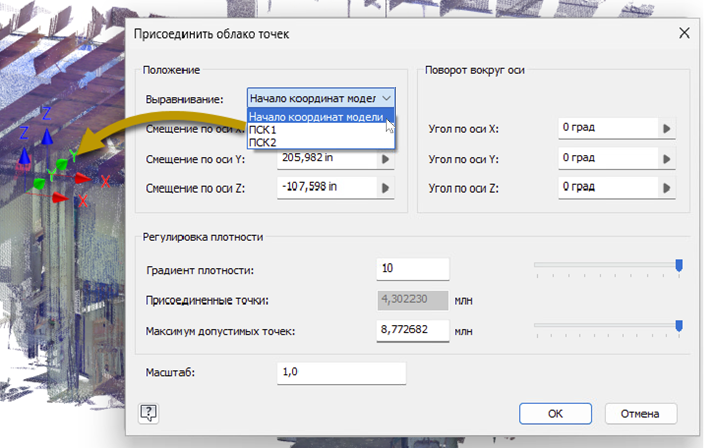Confirm with the ОК button

555,414
